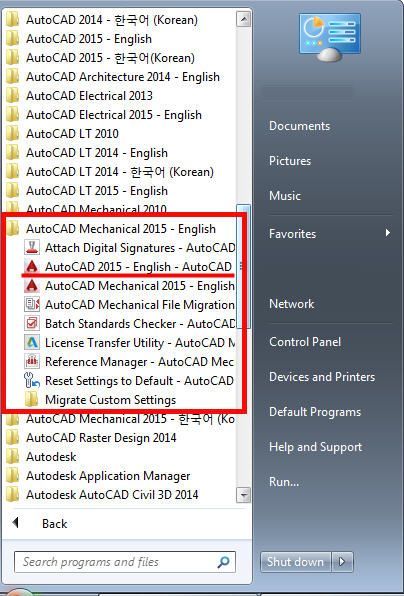Click the folder icon beside AutoCAD Electrical 2013
This screenshot has height=596, width=404.
coord(13,95)
